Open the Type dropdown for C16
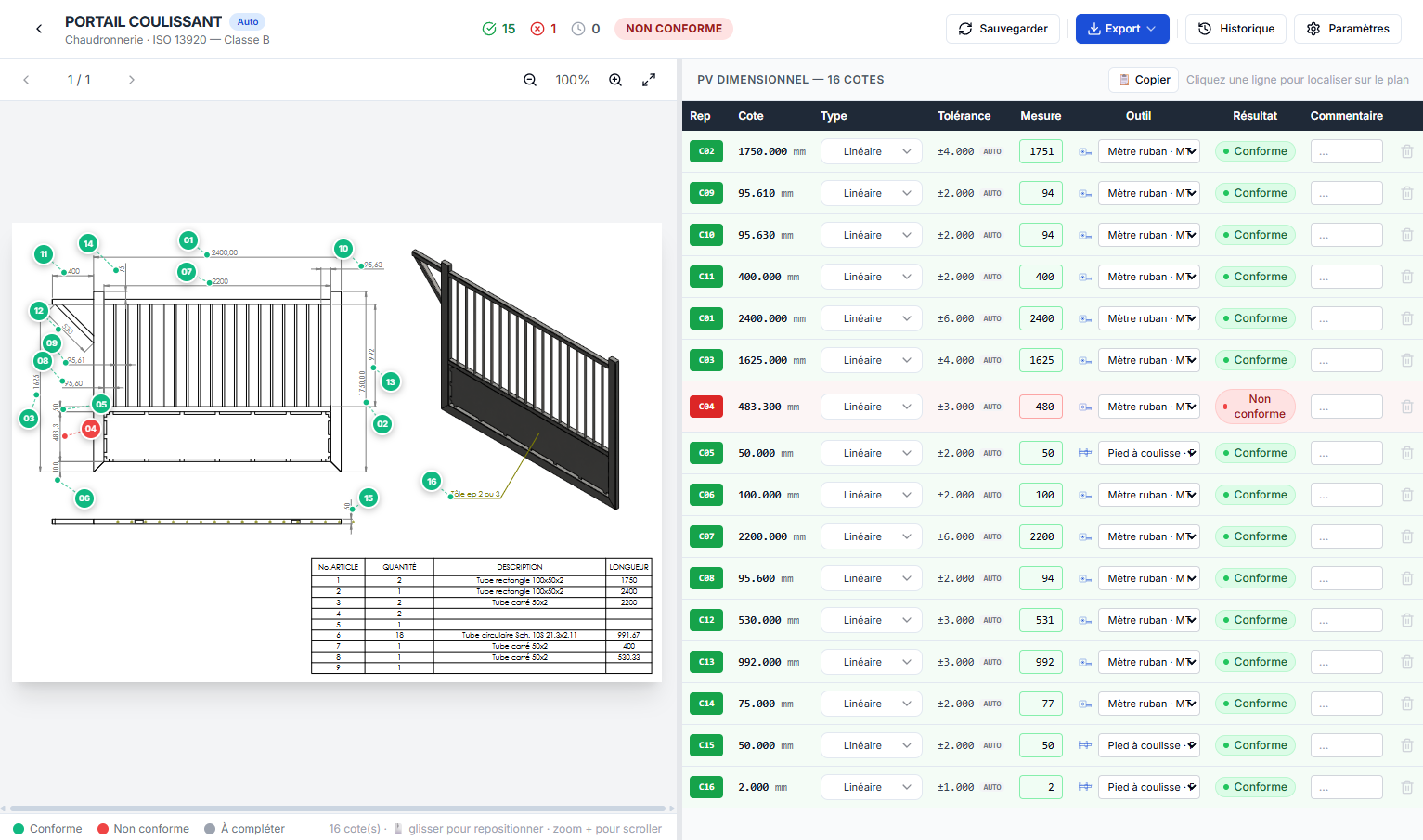The height and width of the screenshot is (840, 1423). [871, 787]
